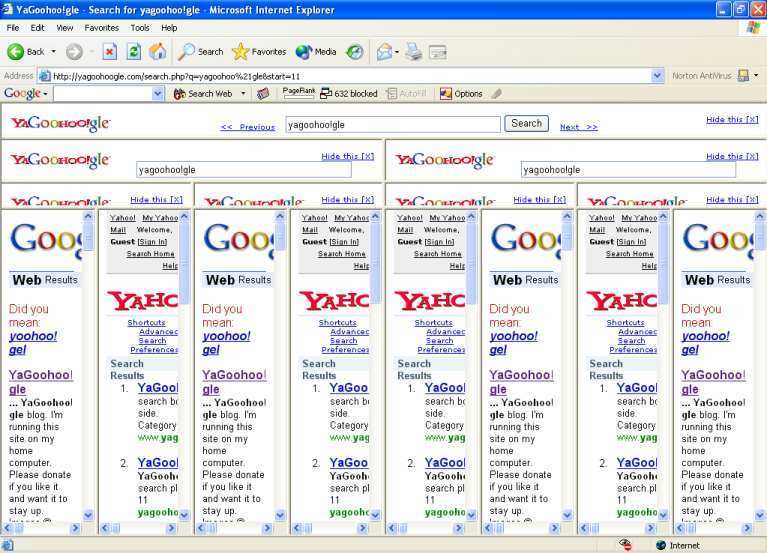Click the Address bar URL field

[x=351, y=76]
